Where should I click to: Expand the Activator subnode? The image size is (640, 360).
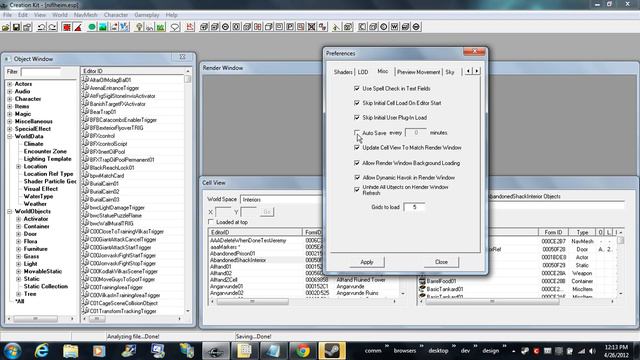coord(18,219)
